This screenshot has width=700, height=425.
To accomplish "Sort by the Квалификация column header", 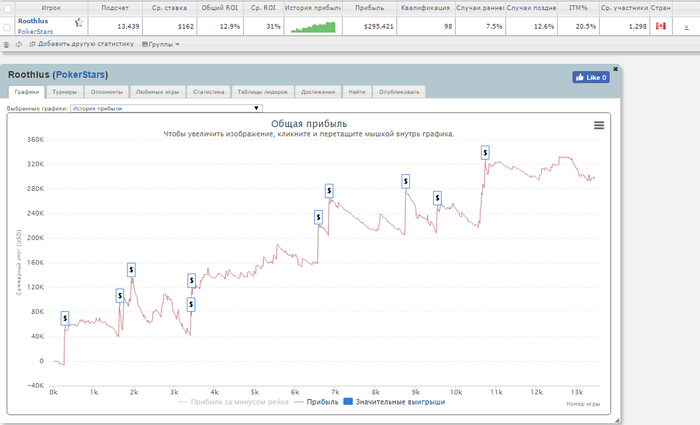I will (x=425, y=8).
